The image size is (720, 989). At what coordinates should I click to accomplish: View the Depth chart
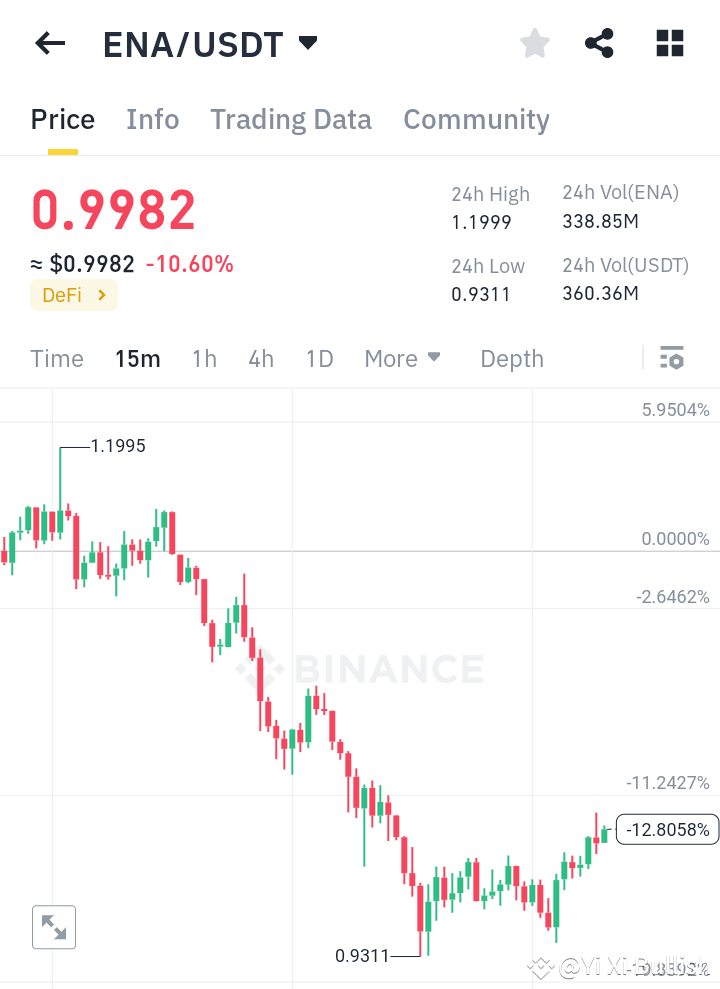point(511,358)
